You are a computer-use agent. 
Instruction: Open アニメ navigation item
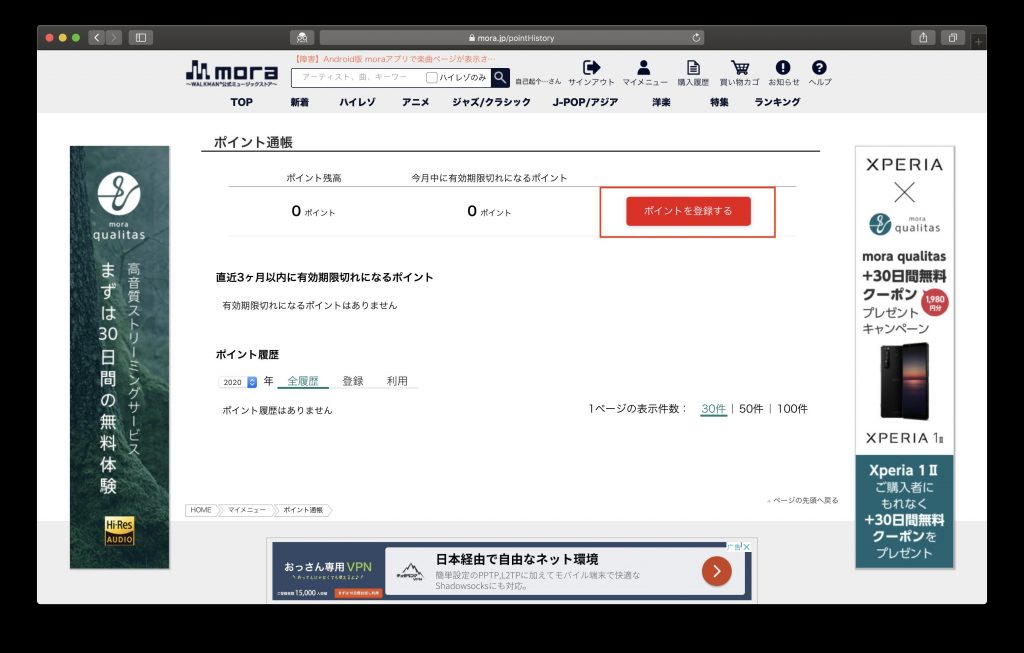(x=415, y=102)
